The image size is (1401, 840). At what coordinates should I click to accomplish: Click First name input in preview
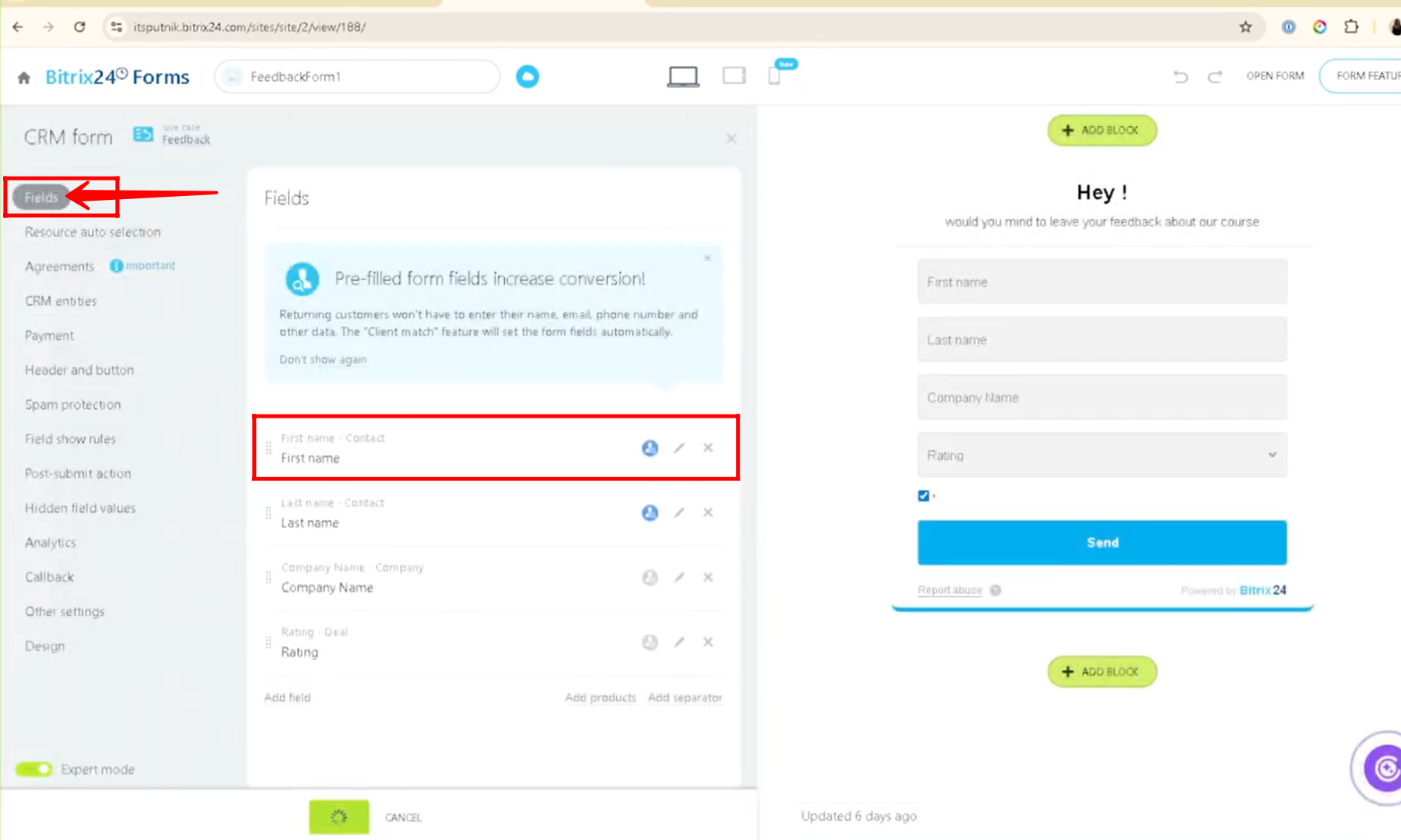[x=1102, y=282]
